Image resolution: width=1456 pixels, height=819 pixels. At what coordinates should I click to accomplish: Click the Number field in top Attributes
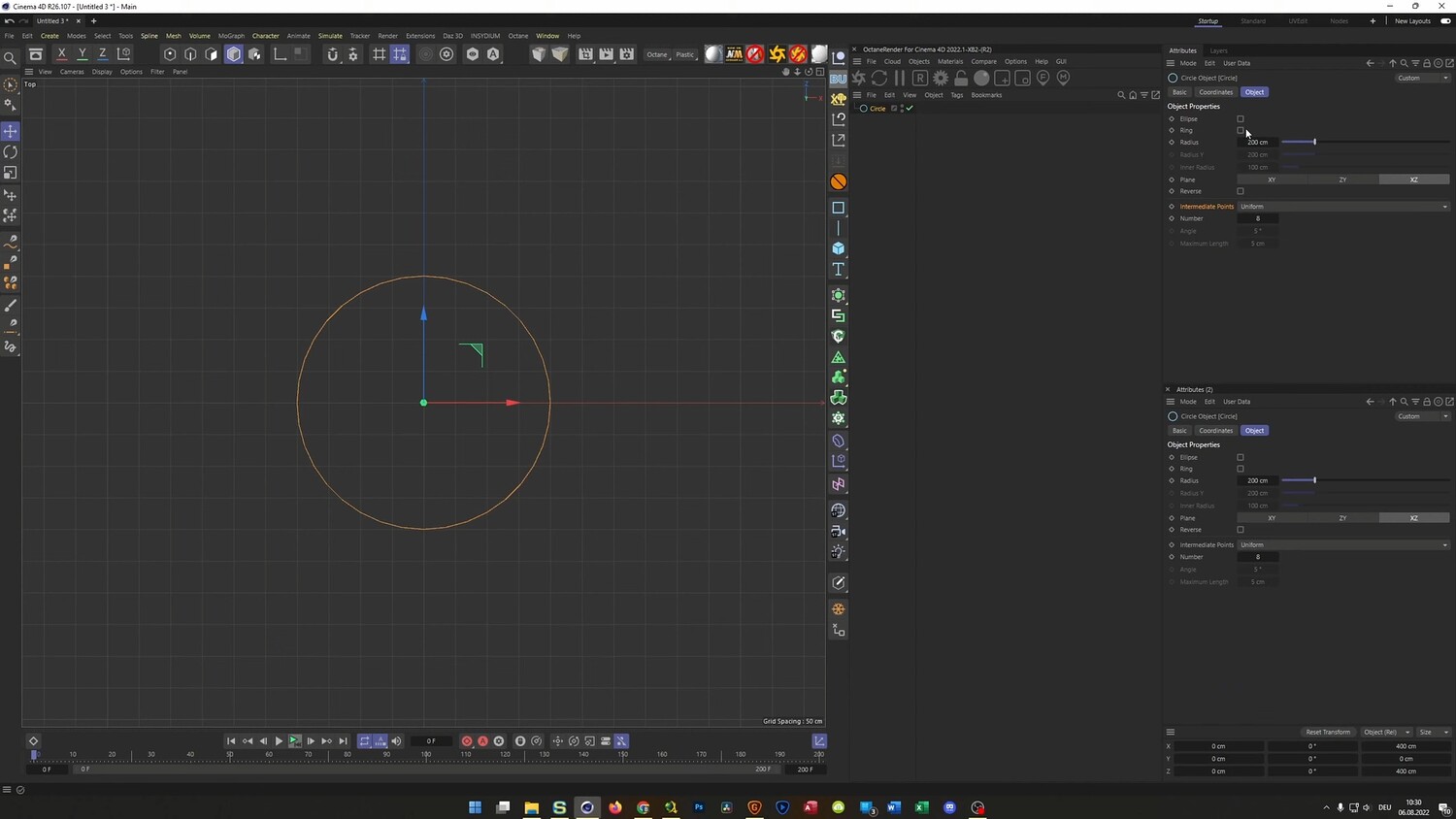(x=1258, y=218)
